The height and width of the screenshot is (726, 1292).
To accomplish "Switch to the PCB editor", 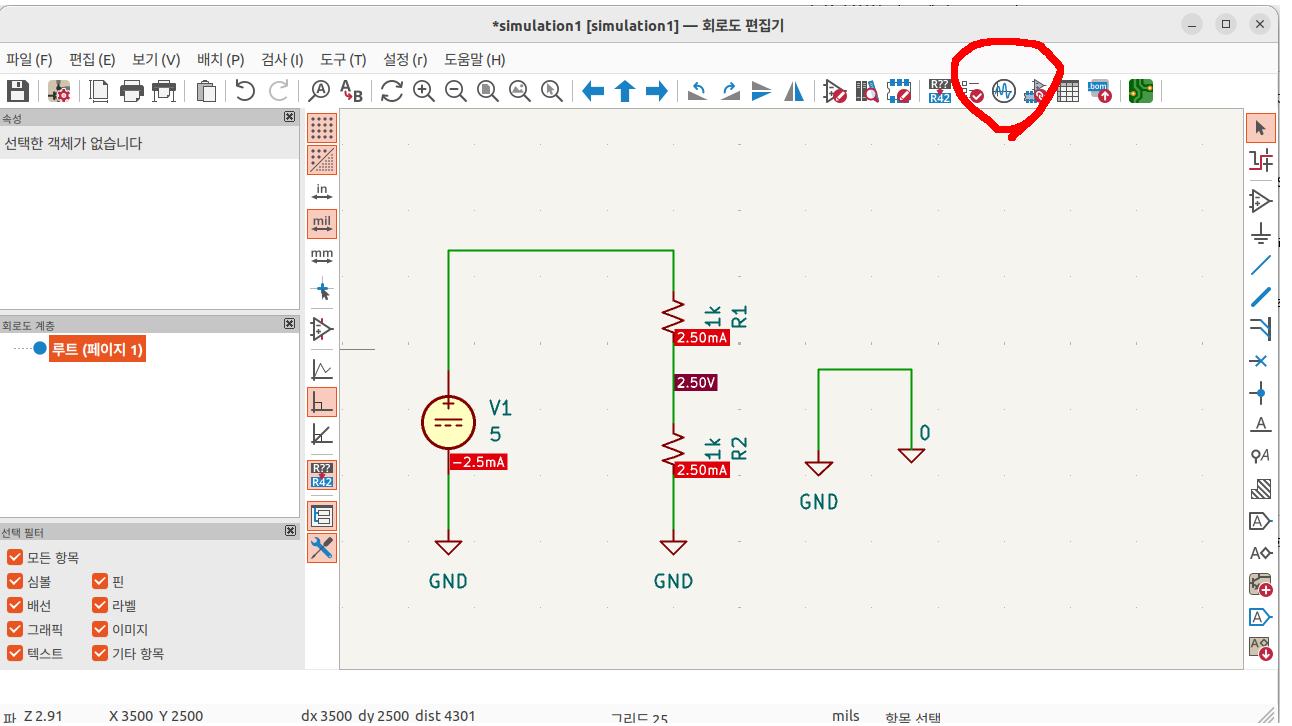I will (x=1140, y=92).
